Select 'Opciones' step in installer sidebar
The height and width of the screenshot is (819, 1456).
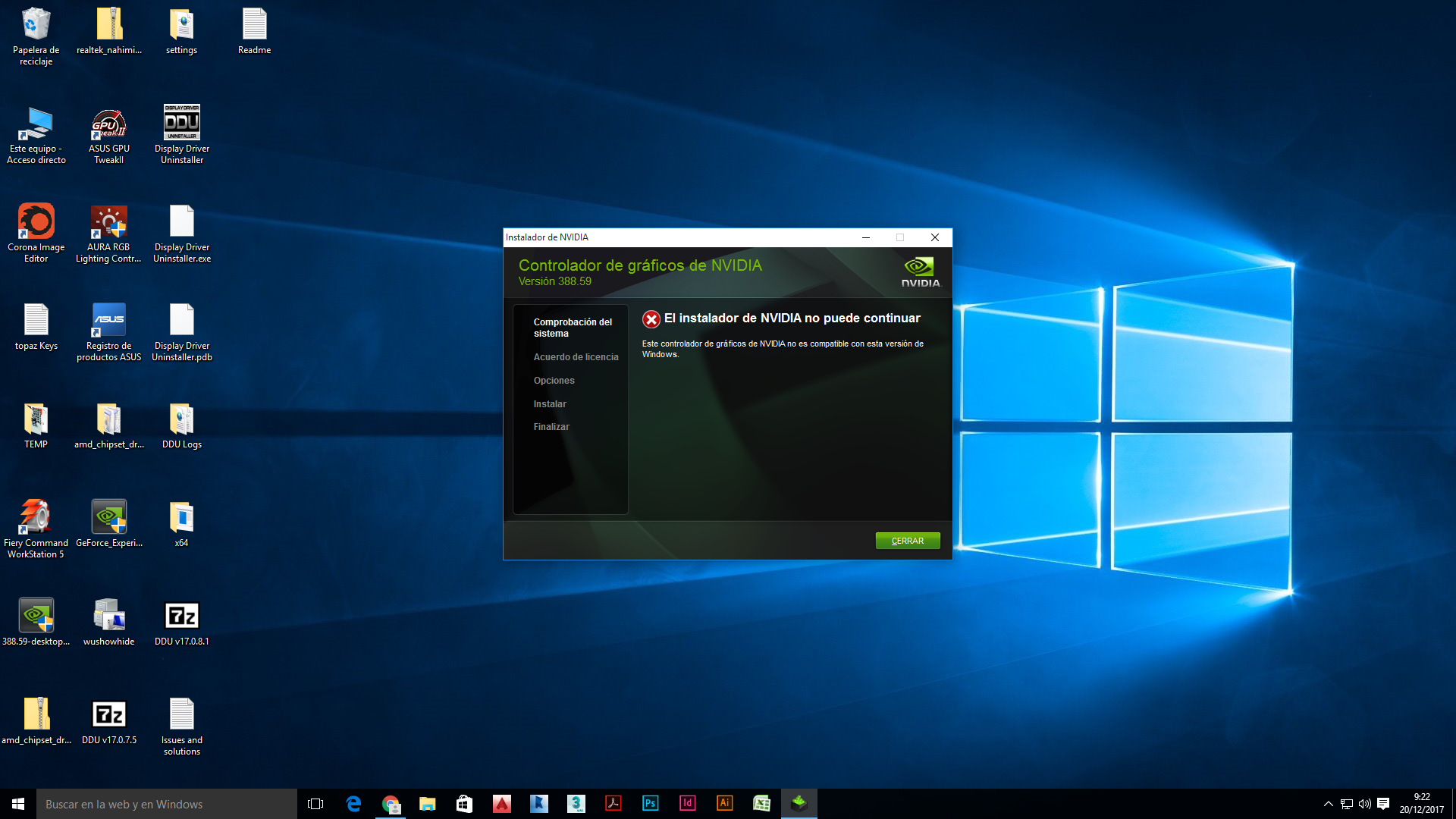554,381
